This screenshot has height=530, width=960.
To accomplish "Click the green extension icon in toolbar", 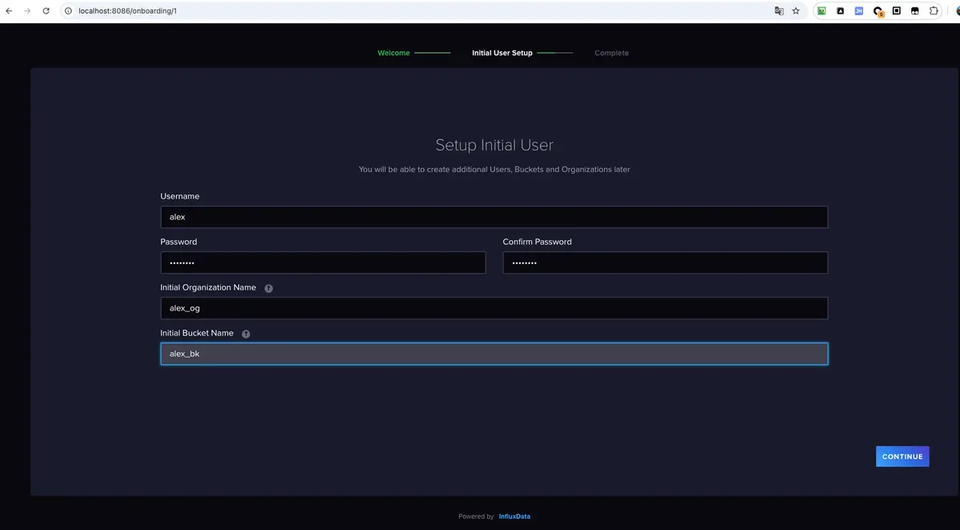I will [x=822, y=11].
